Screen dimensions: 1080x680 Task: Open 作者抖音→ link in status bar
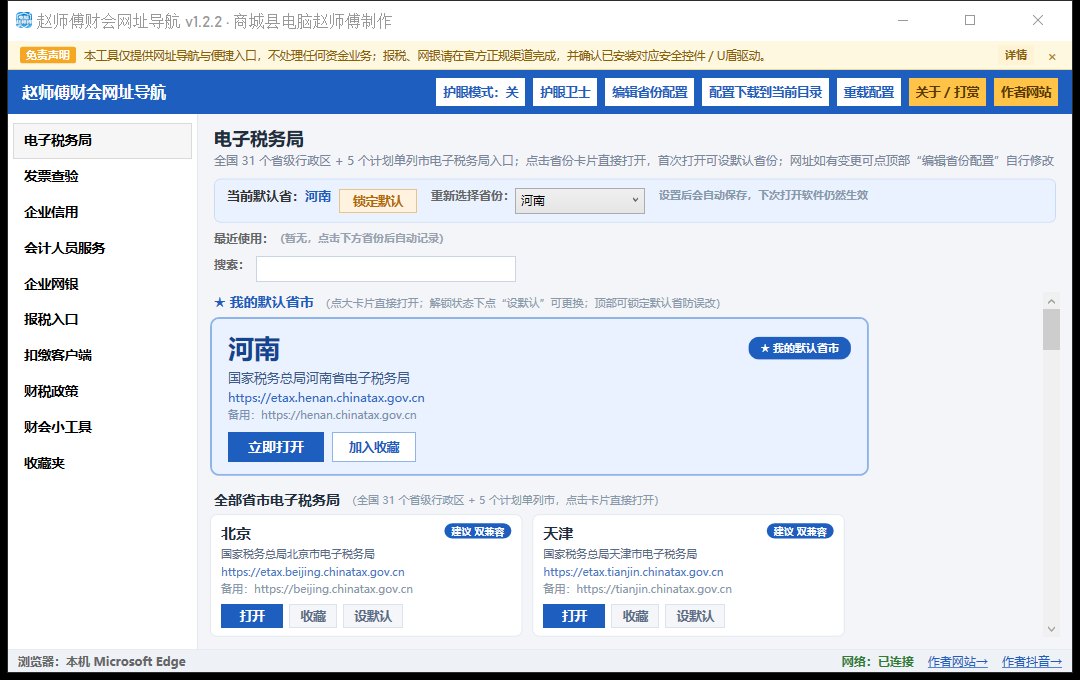tap(1032, 661)
